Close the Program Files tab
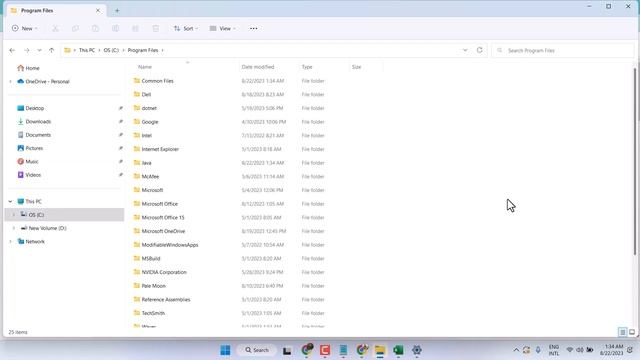The height and width of the screenshot is (360, 640). (98, 11)
